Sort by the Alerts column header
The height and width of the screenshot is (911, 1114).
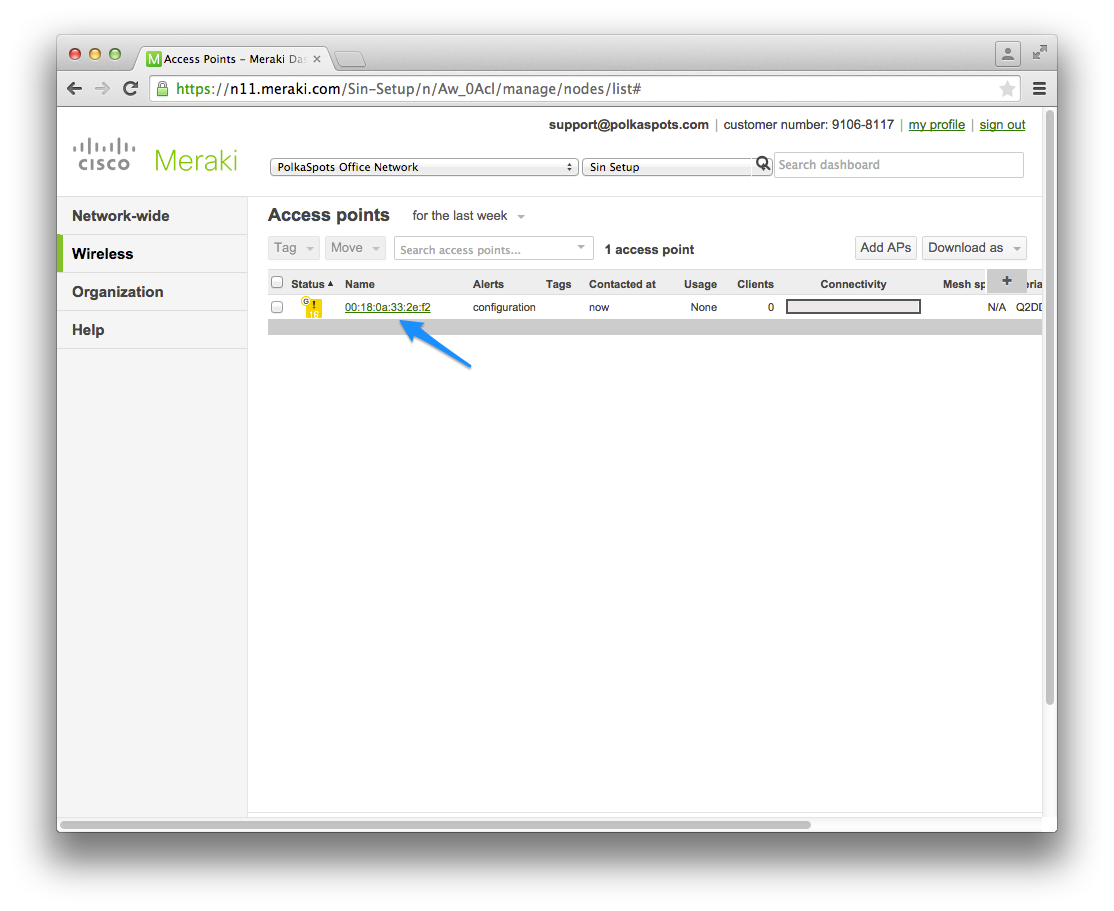click(488, 284)
